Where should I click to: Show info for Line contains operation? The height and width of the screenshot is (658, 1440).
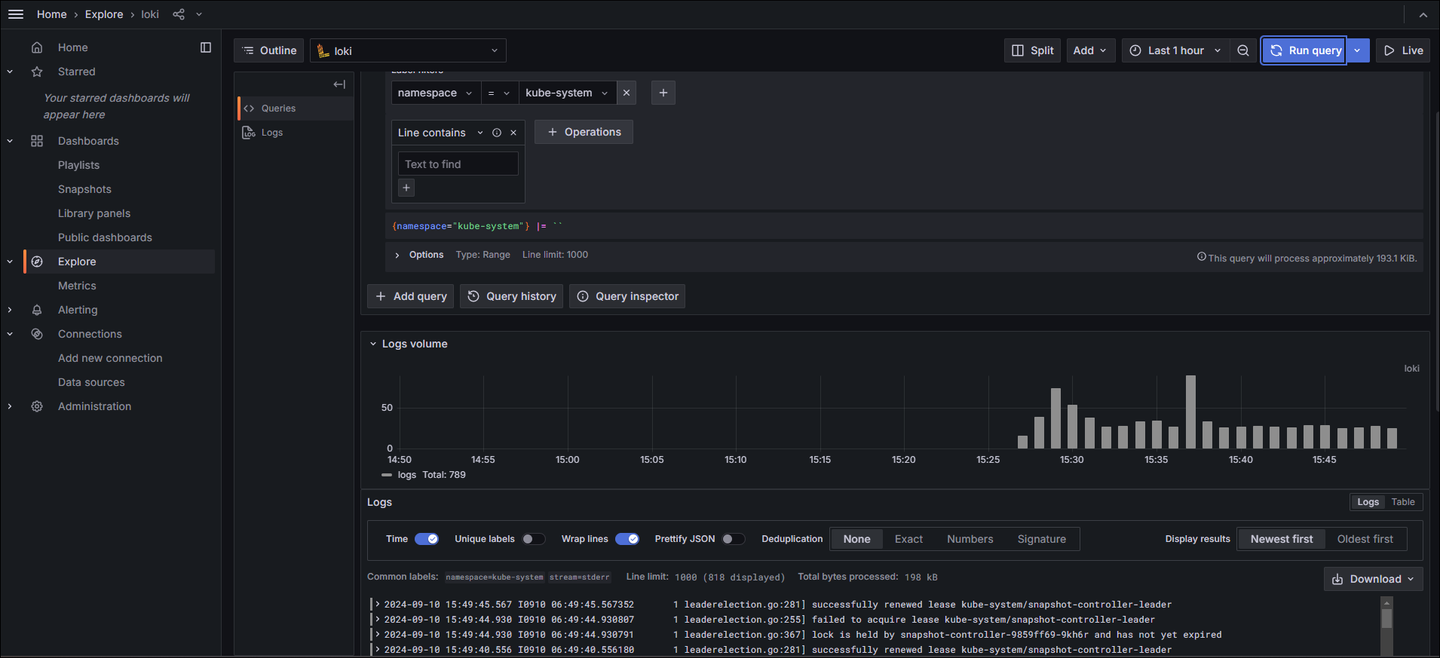pos(497,132)
